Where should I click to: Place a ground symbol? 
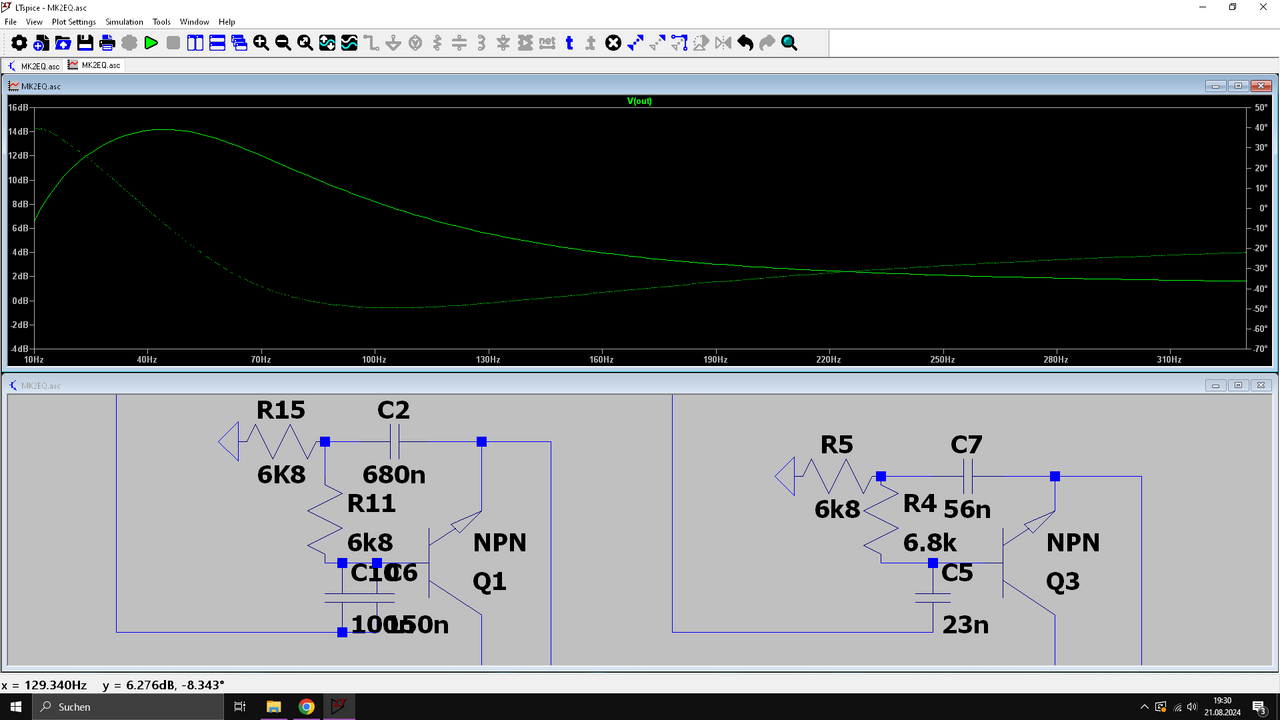(x=393, y=43)
